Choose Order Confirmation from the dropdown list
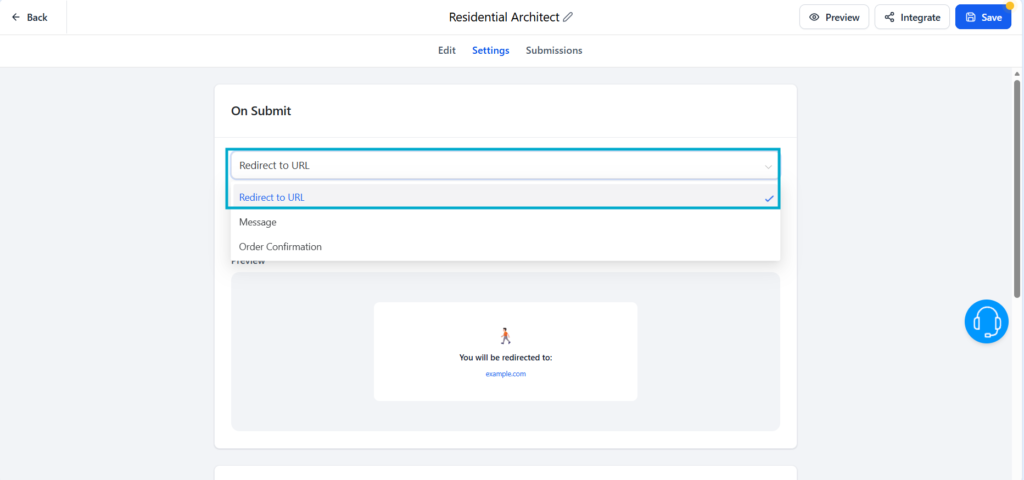 pyautogui.click(x=280, y=246)
